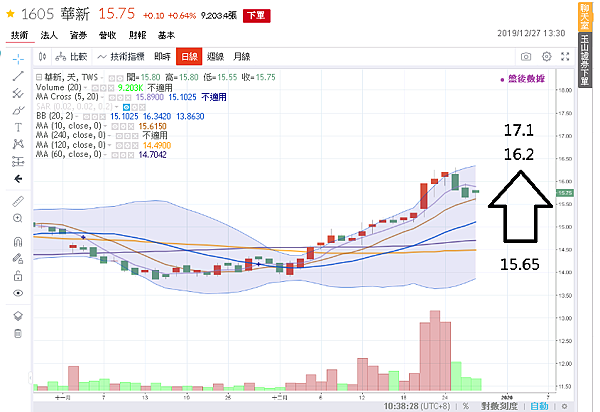Switch to 即時 intraday chart

point(162,57)
